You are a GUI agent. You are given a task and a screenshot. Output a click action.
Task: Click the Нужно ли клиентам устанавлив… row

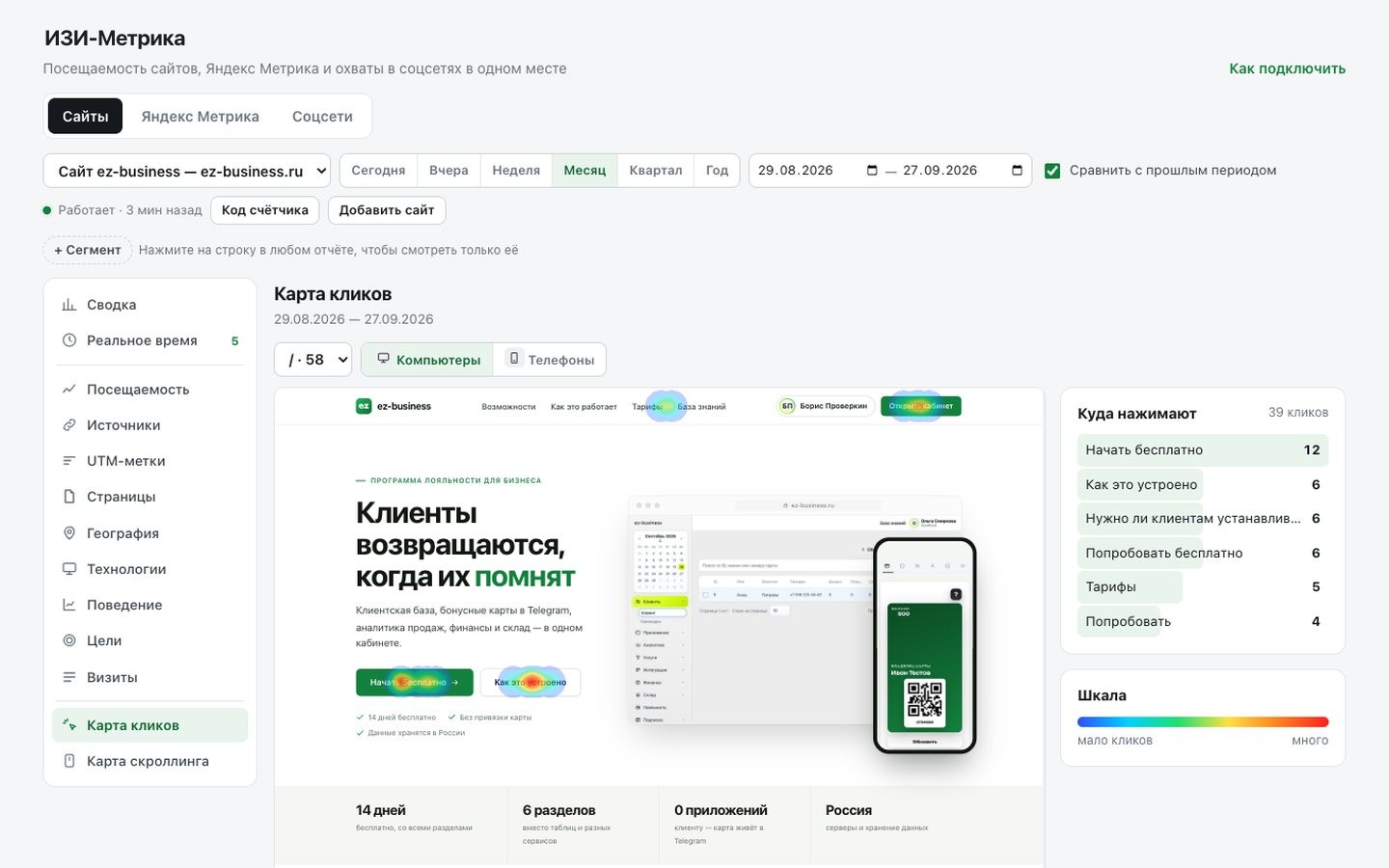(x=1203, y=519)
